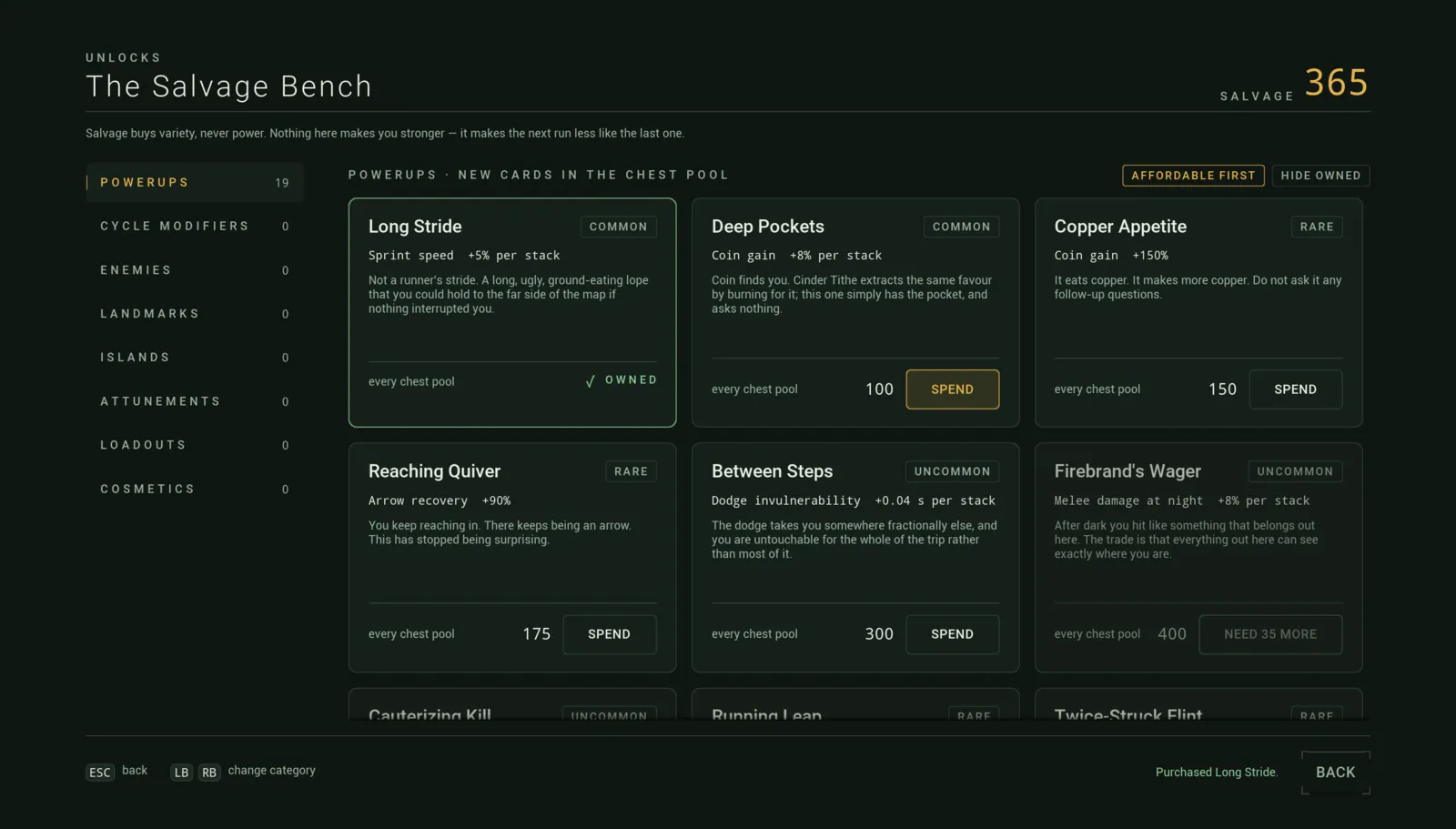Click "Sprint speed +5% per stack" text

tap(464, 256)
